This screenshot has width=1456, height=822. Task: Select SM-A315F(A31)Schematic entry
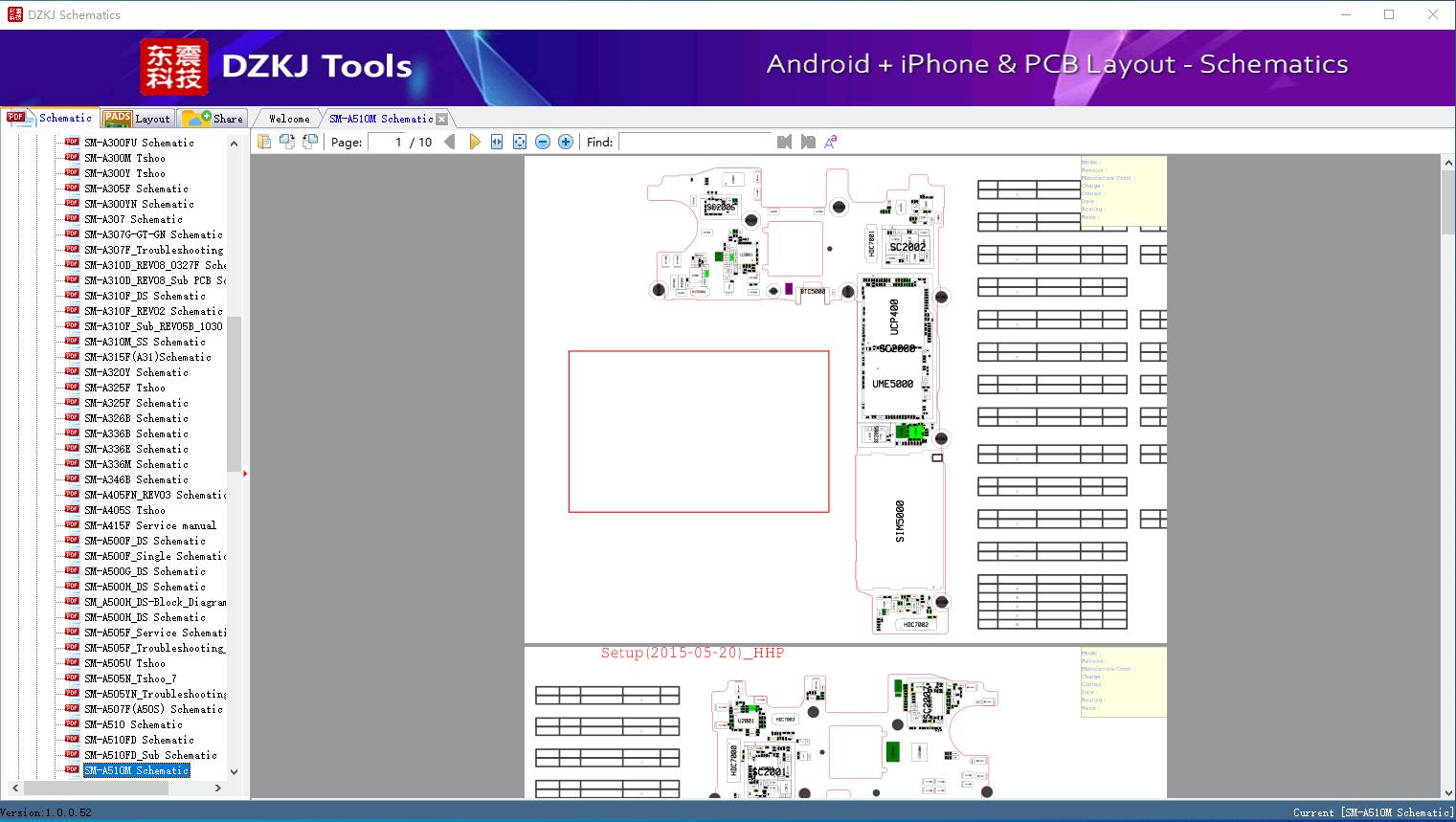pyautogui.click(x=147, y=357)
